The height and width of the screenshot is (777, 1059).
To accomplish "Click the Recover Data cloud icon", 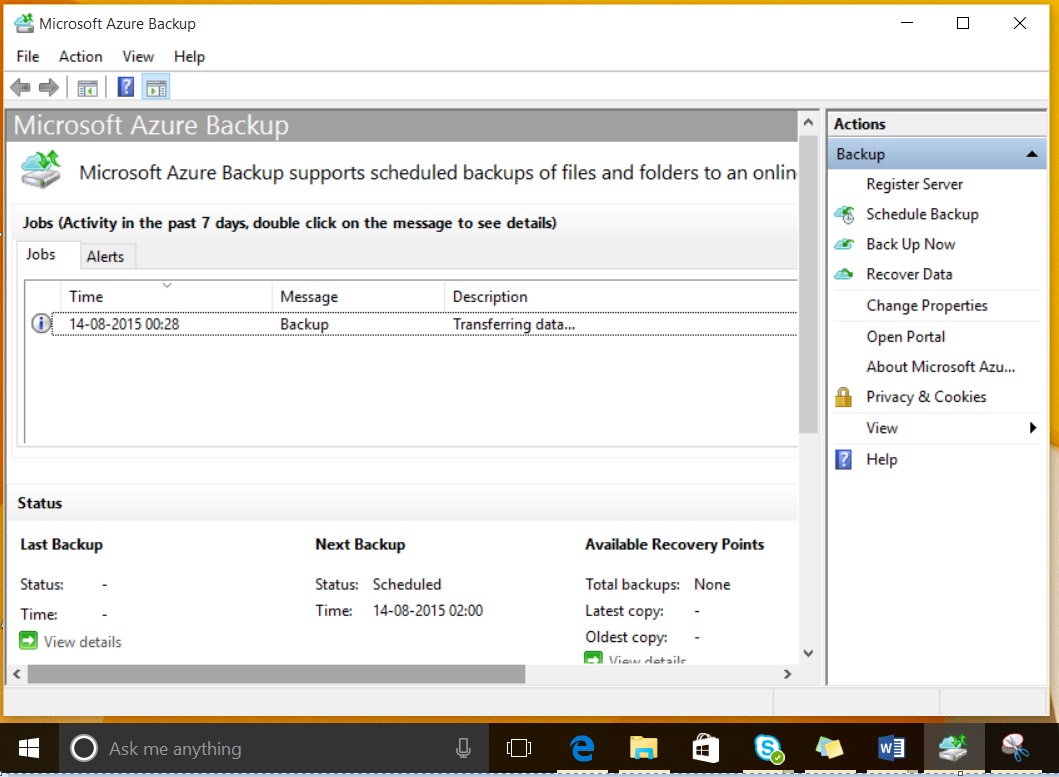I will coord(844,274).
